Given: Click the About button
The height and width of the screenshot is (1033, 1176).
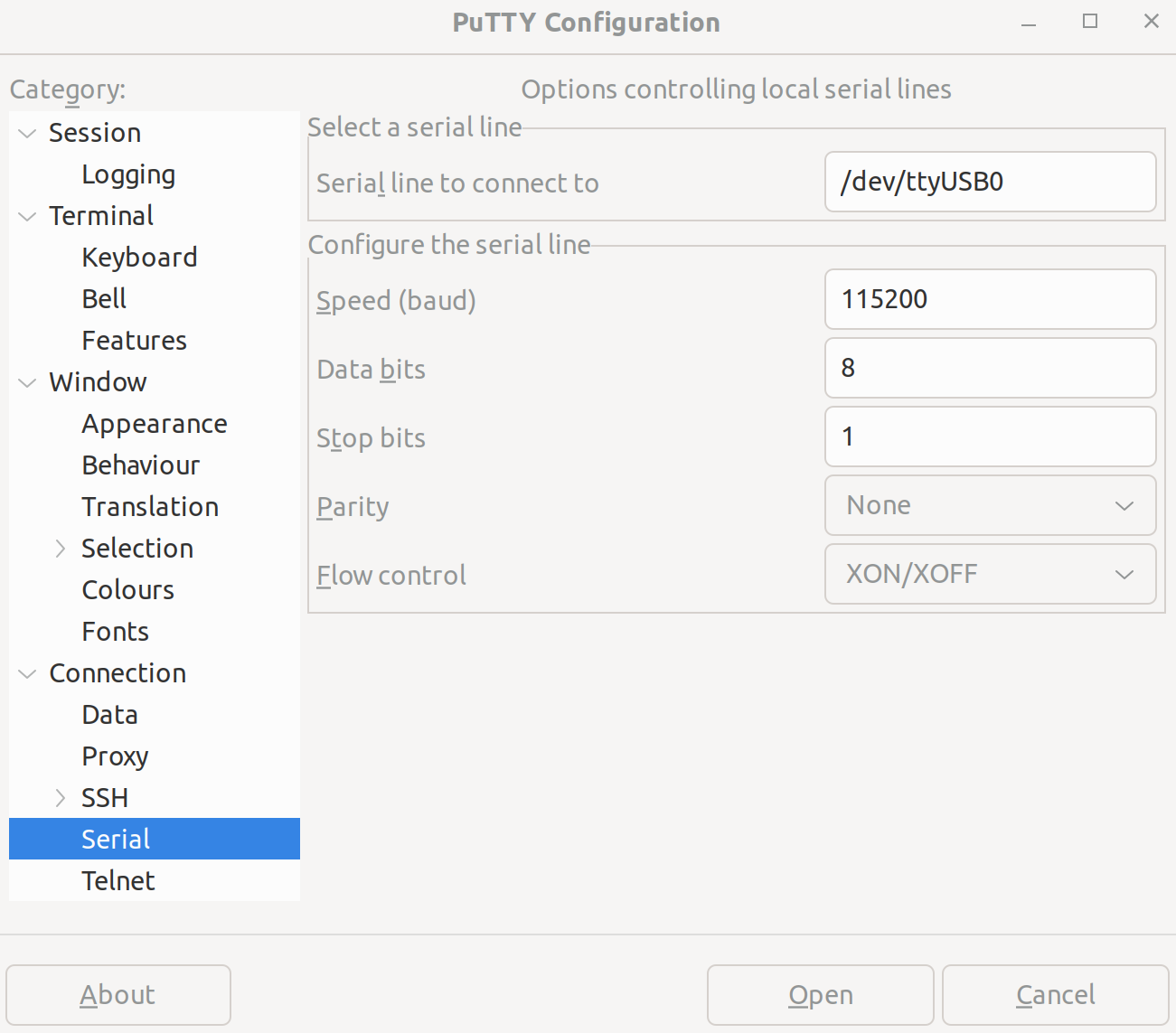Looking at the screenshot, I should (x=118, y=995).
